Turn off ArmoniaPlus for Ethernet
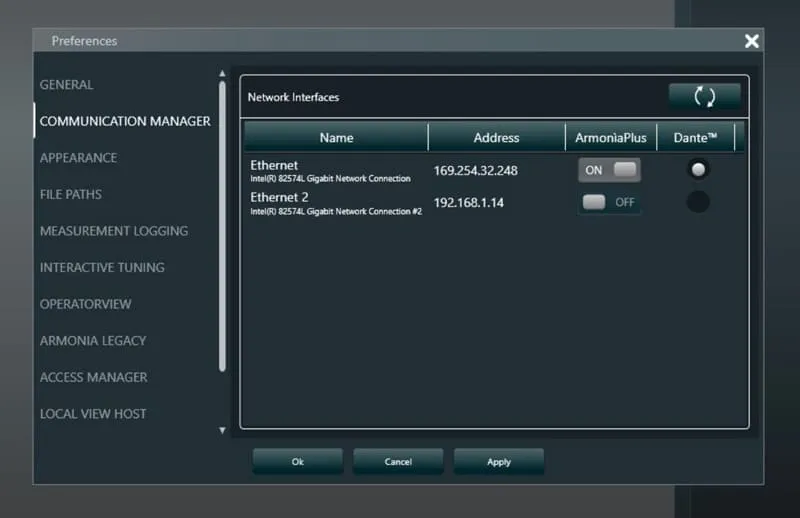The image size is (800, 518). 609,170
